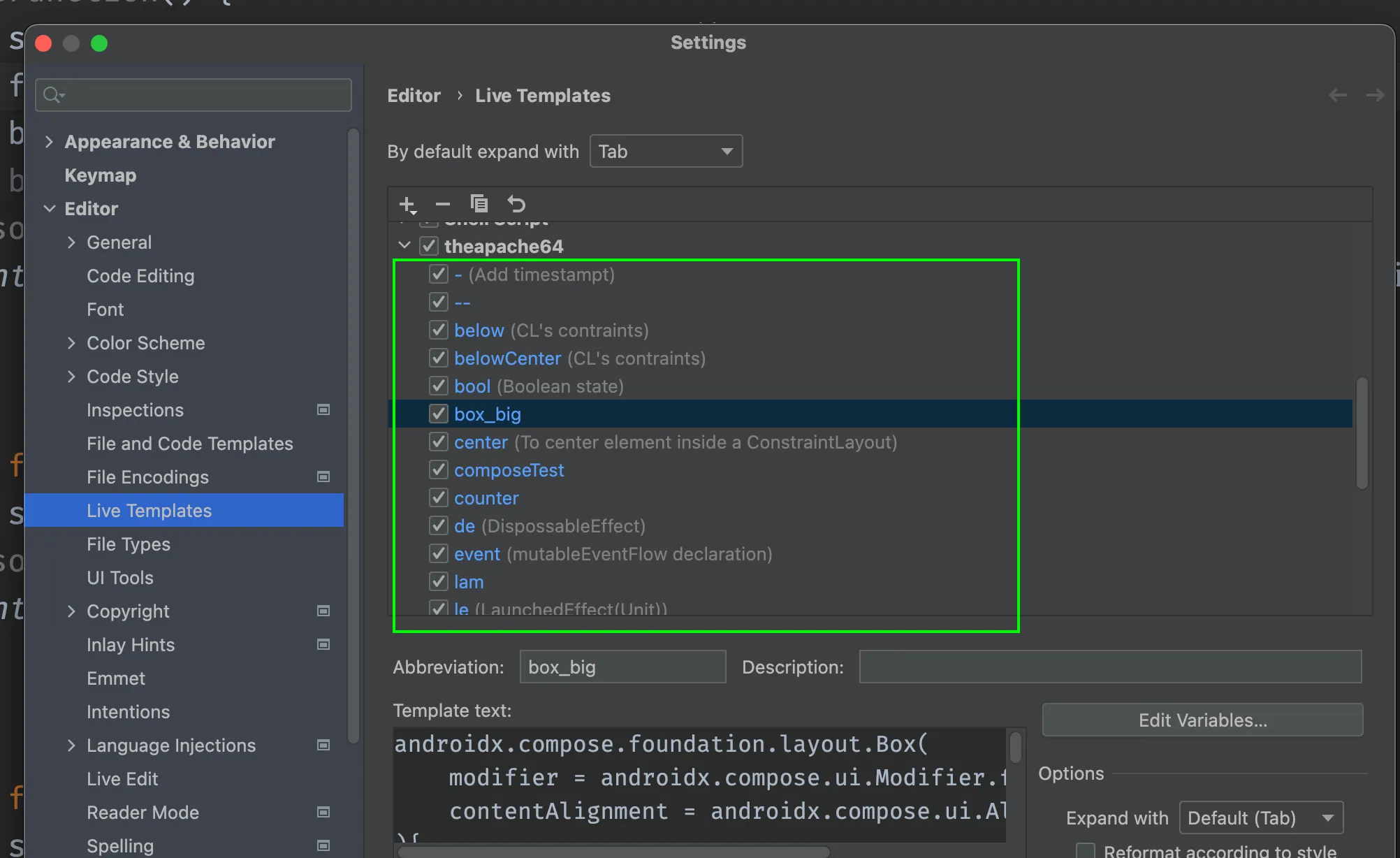Click the Inlay Hints project-level settings icon
1400x858 pixels.
[x=323, y=644]
